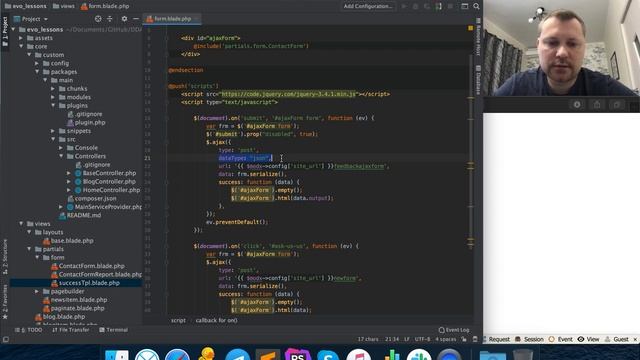Open composer.json in the tree
The height and width of the screenshot is (360, 640).
95,198
